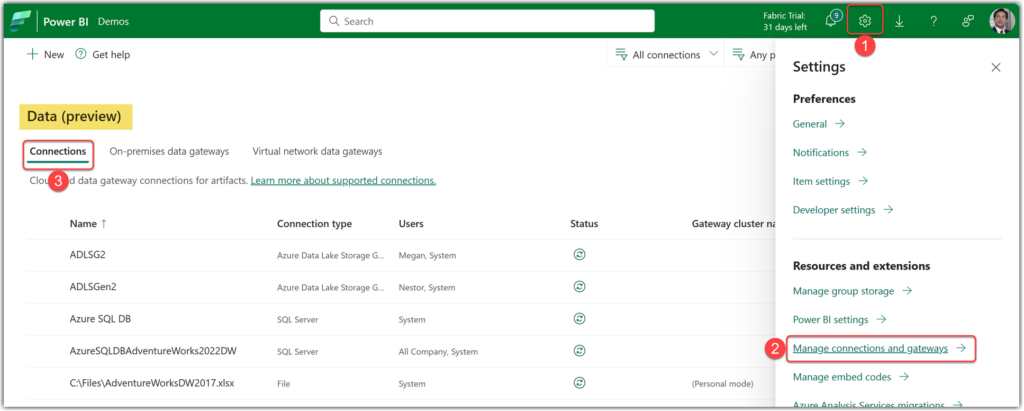Click Azure Data Lake Storage type cell for ADLSG2
1024x411 pixels.
coord(330,255)
